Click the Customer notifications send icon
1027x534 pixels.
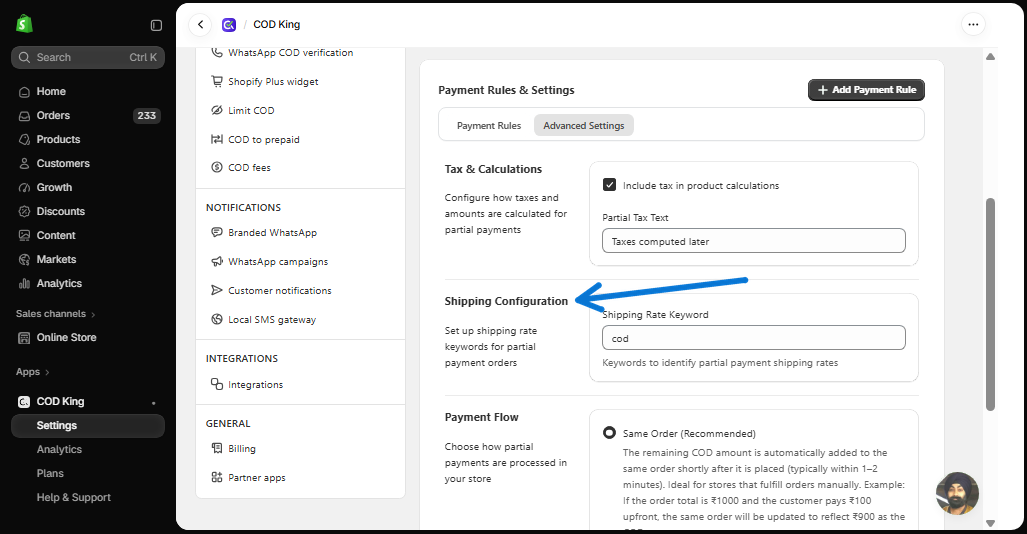[x=217, y=290]
